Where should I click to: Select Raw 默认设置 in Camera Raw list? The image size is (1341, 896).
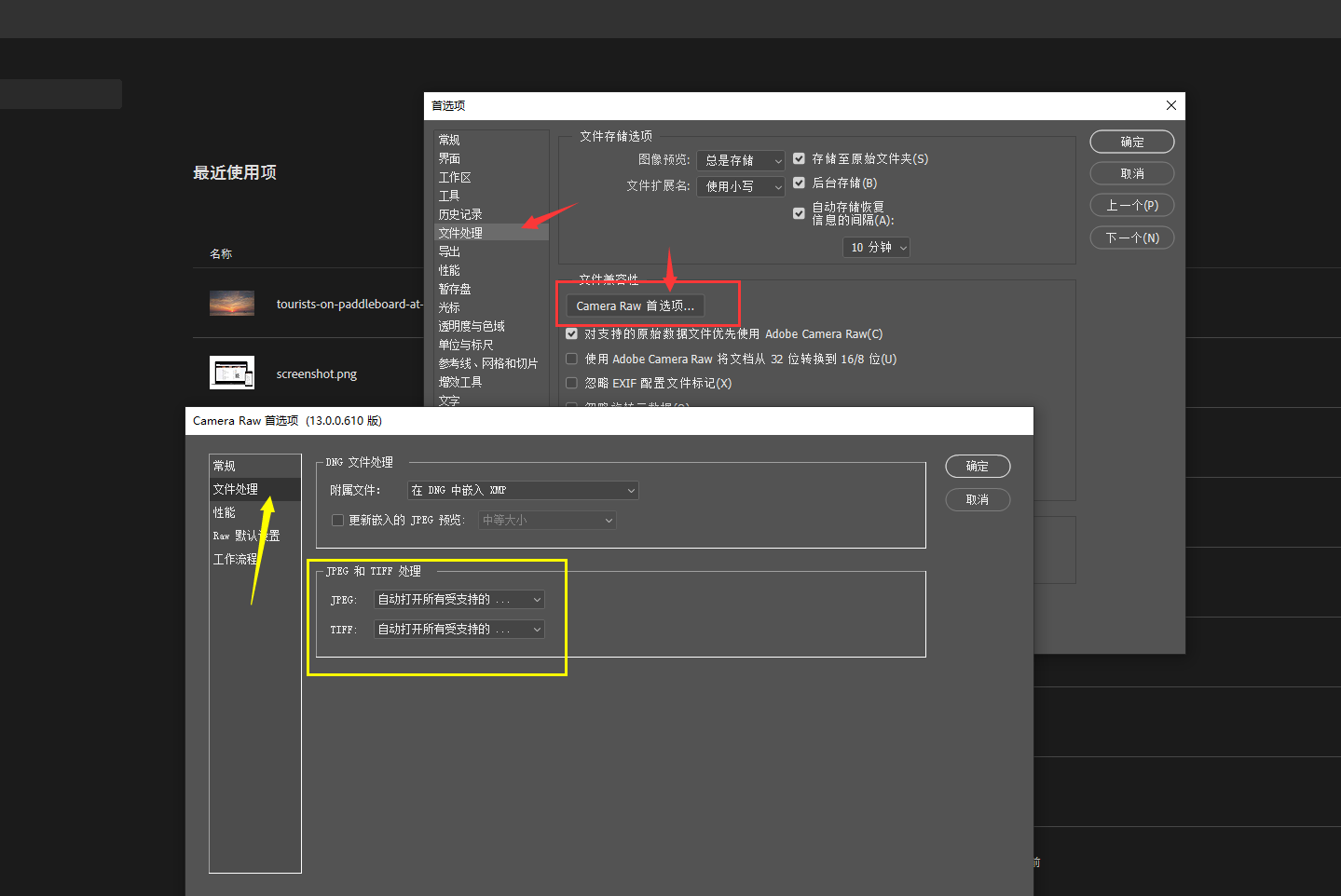[x=246, y=536]
